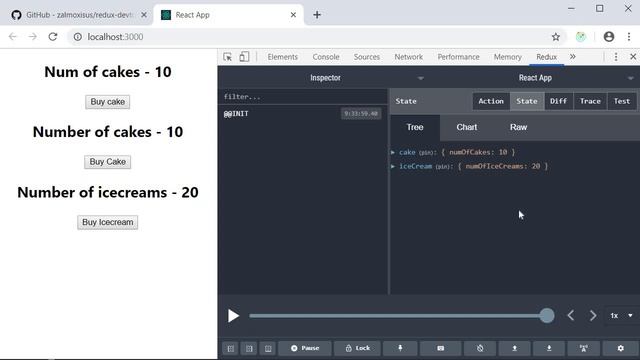Image resolution: width=640 pixels, height=360 pixels.
Task: Click the Buy Icecream button
Action: (x=107, y=222)
